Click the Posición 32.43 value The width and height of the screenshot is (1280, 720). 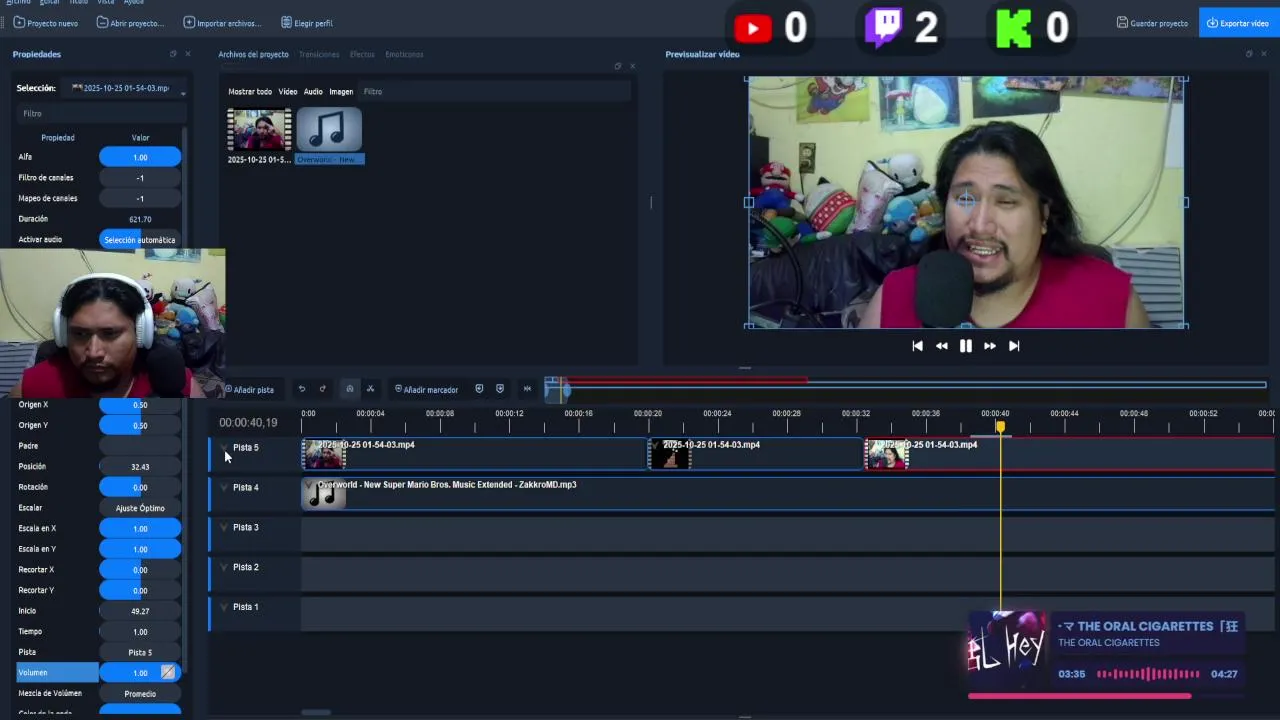[x=140, y=467]
